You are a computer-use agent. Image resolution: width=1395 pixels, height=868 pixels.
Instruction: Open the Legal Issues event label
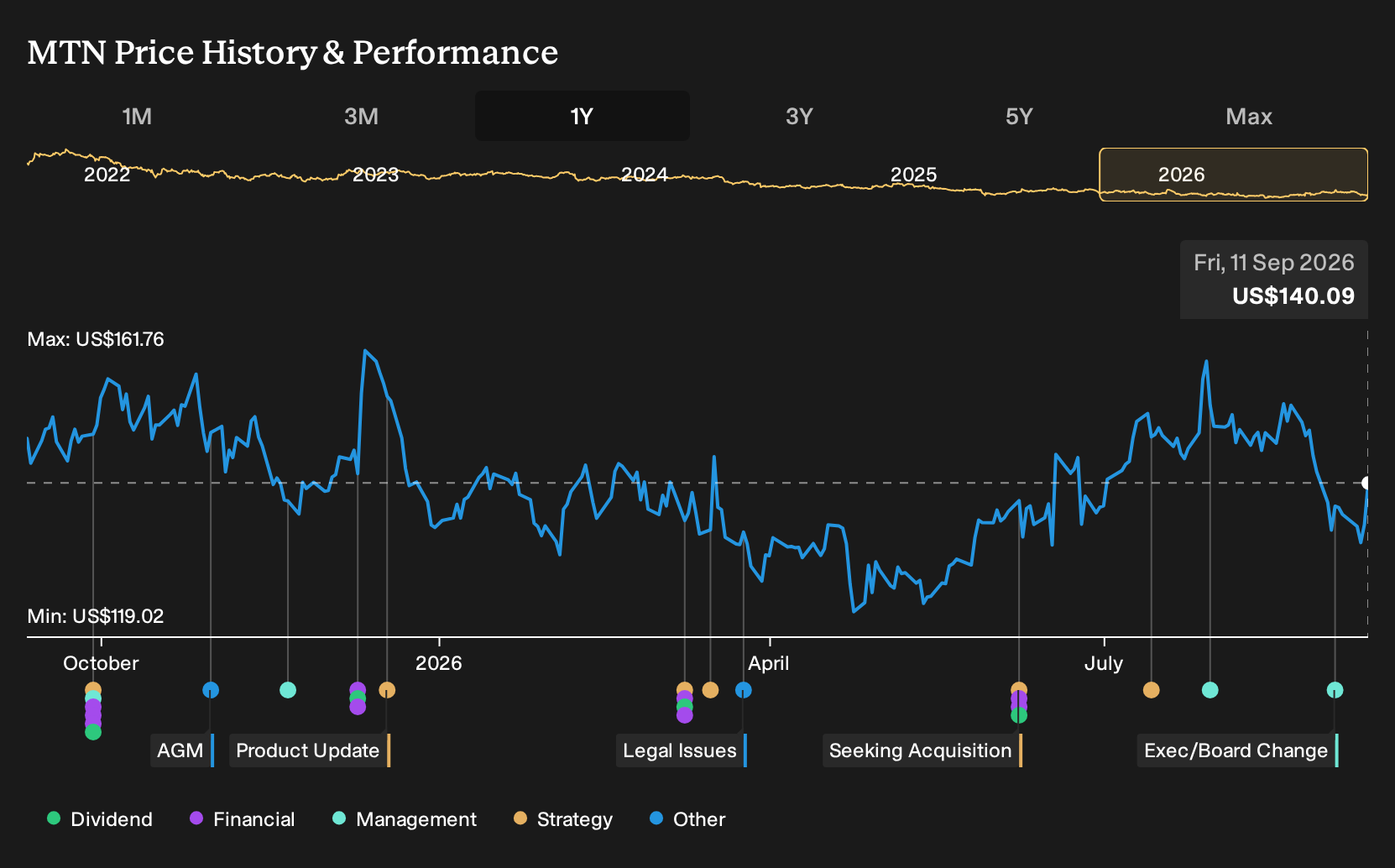coord(682,750)
